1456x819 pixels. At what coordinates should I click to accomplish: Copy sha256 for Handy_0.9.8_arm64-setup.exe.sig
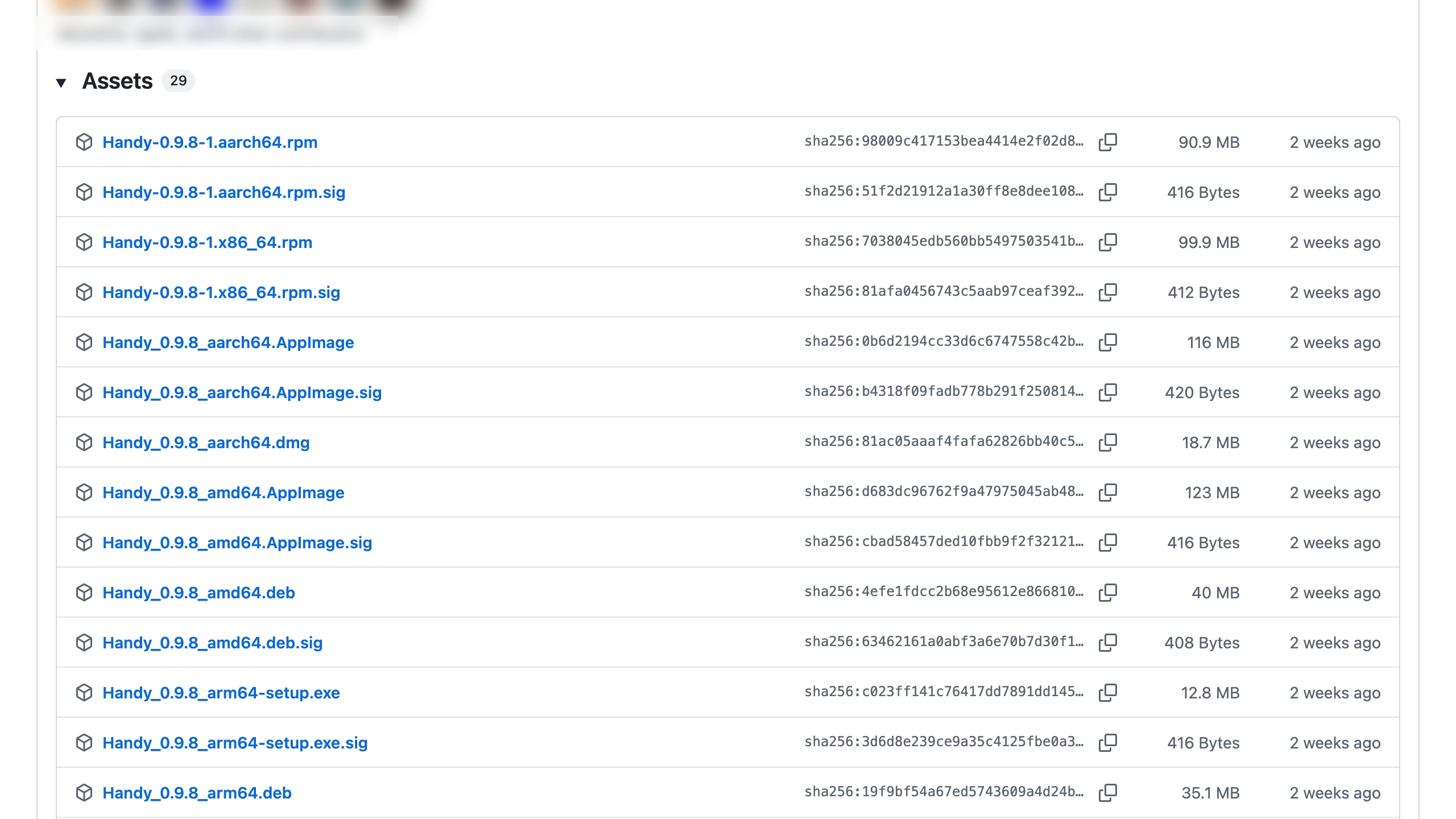(x=1108, y=743)
